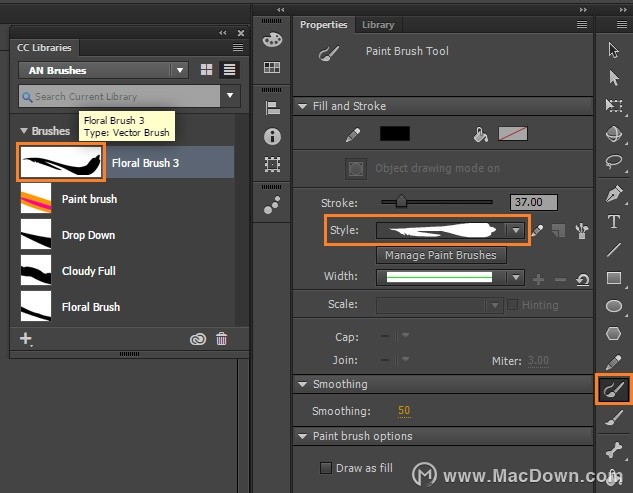Collapse CC Libraries panel with double arrows
Viewport: 633px width, 493px height.
point(223,33)
